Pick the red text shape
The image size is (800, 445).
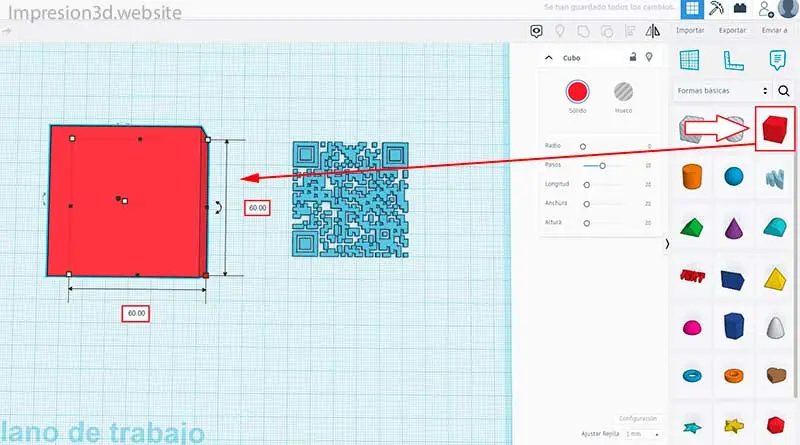692,276
